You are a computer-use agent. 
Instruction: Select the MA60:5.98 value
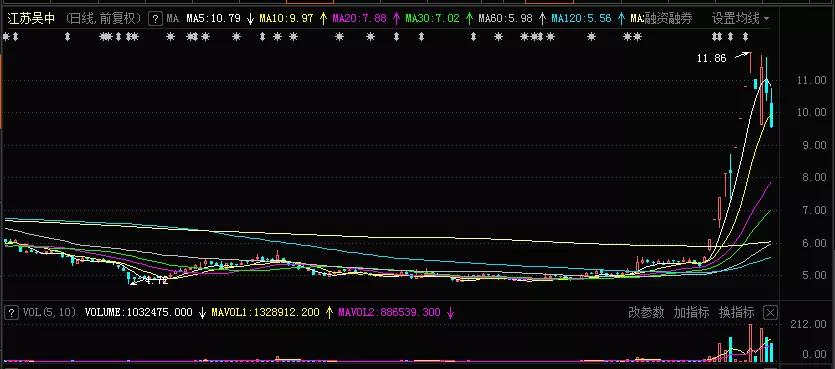tap(505, 19)
